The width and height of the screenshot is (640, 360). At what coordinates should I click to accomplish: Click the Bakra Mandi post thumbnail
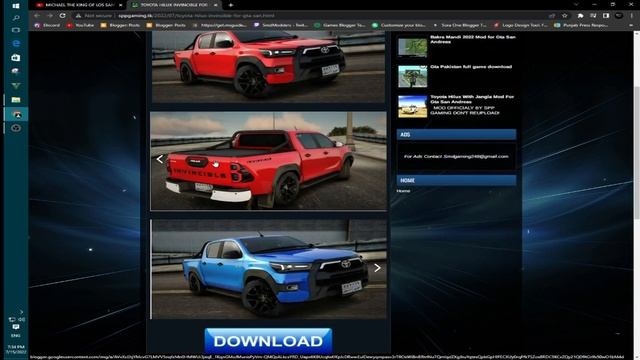point(412,48)
